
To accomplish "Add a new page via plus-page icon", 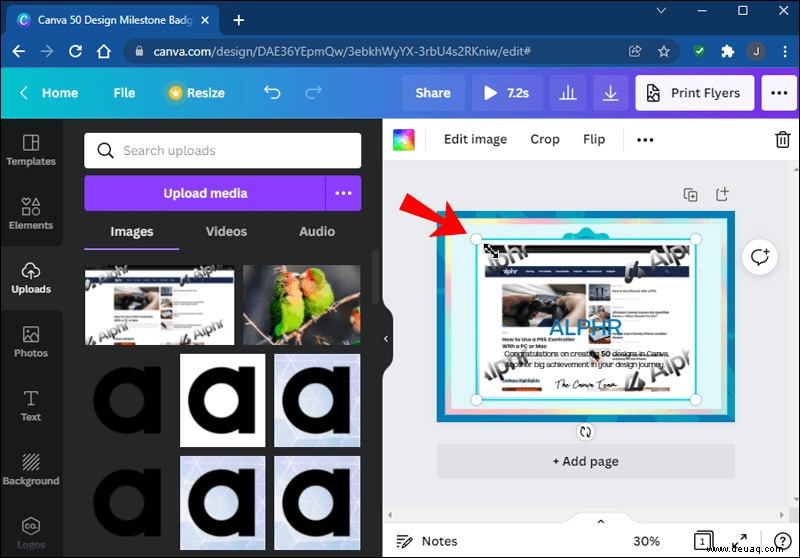I will 722,194.
